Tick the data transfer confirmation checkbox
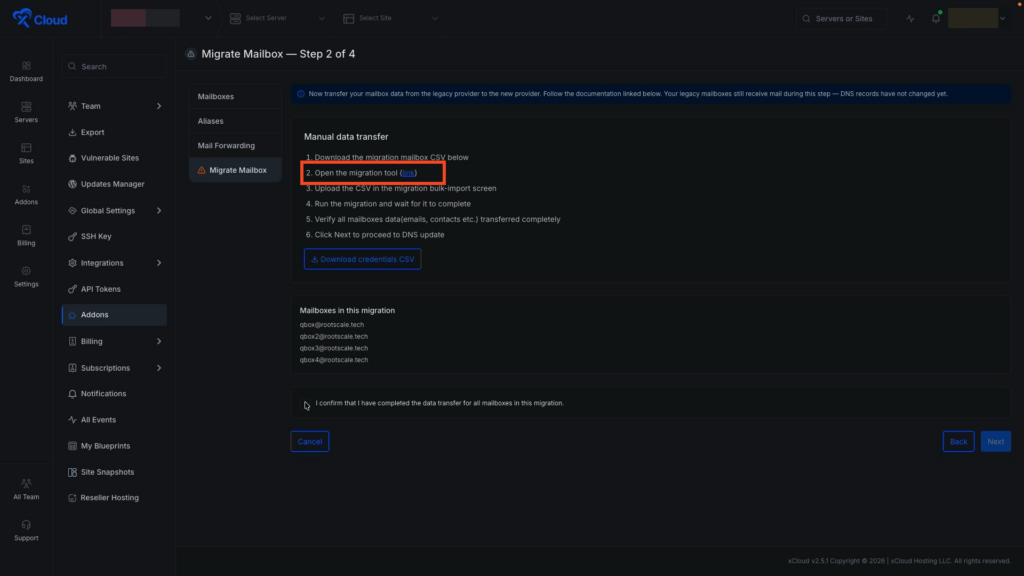 [x=306, y=404]
